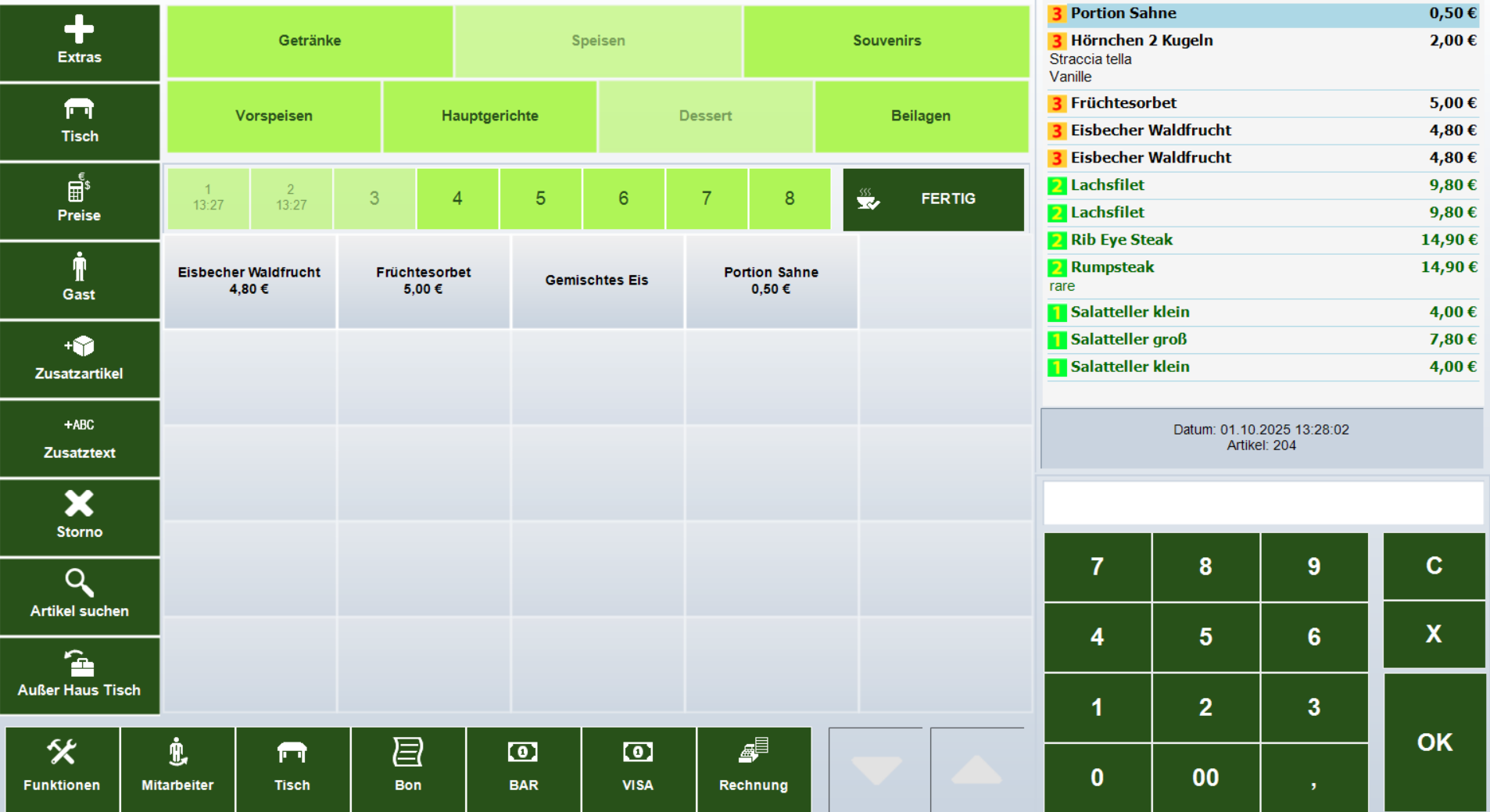
Task: Select course 2 marked 13:27
Action: 291,199
